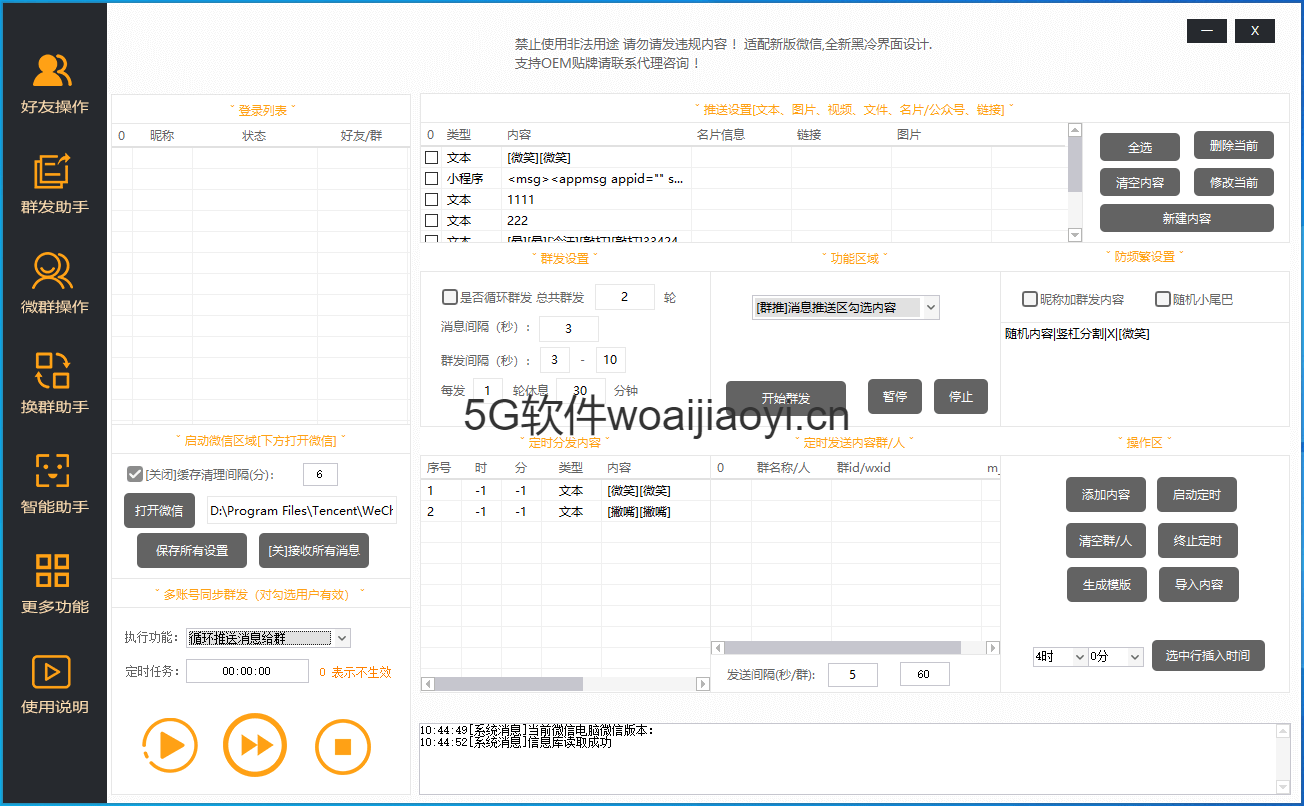Click the 名片信息 column header
The height and width of the screenshot is (806, 1304).
[721, 134]
